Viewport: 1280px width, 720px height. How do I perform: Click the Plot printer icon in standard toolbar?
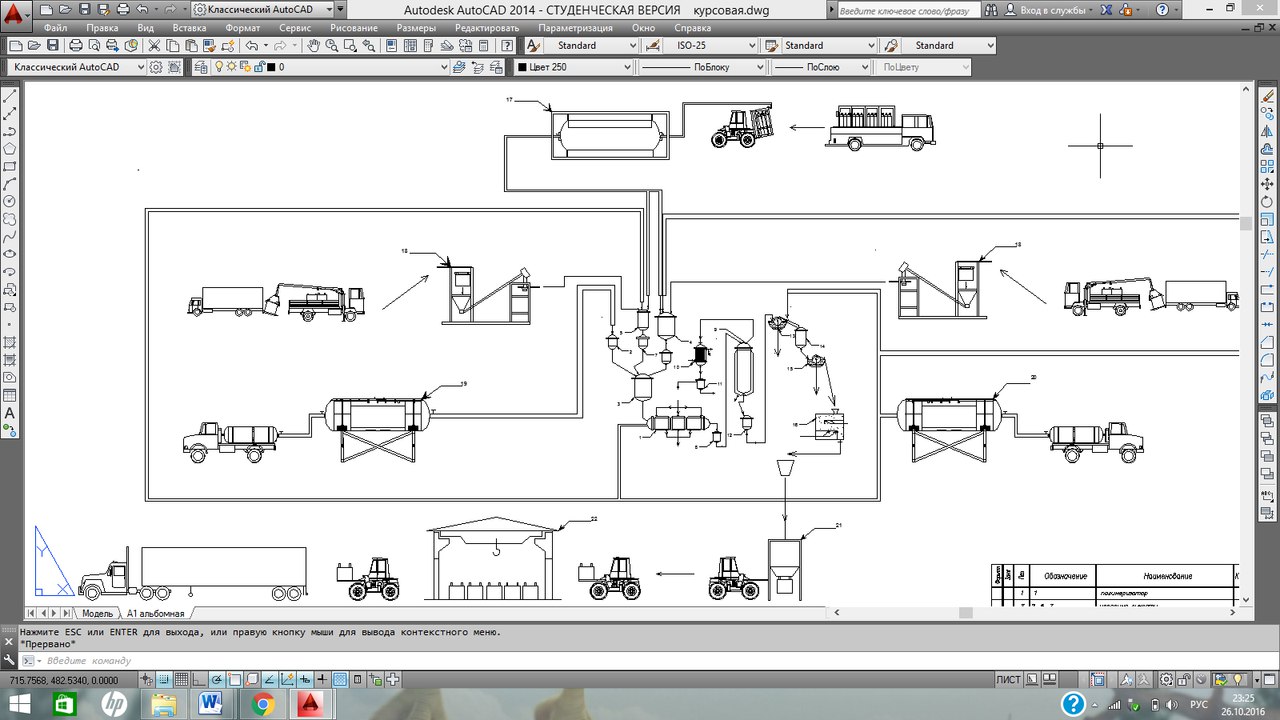pyautogui.click(x=76, y=46)
